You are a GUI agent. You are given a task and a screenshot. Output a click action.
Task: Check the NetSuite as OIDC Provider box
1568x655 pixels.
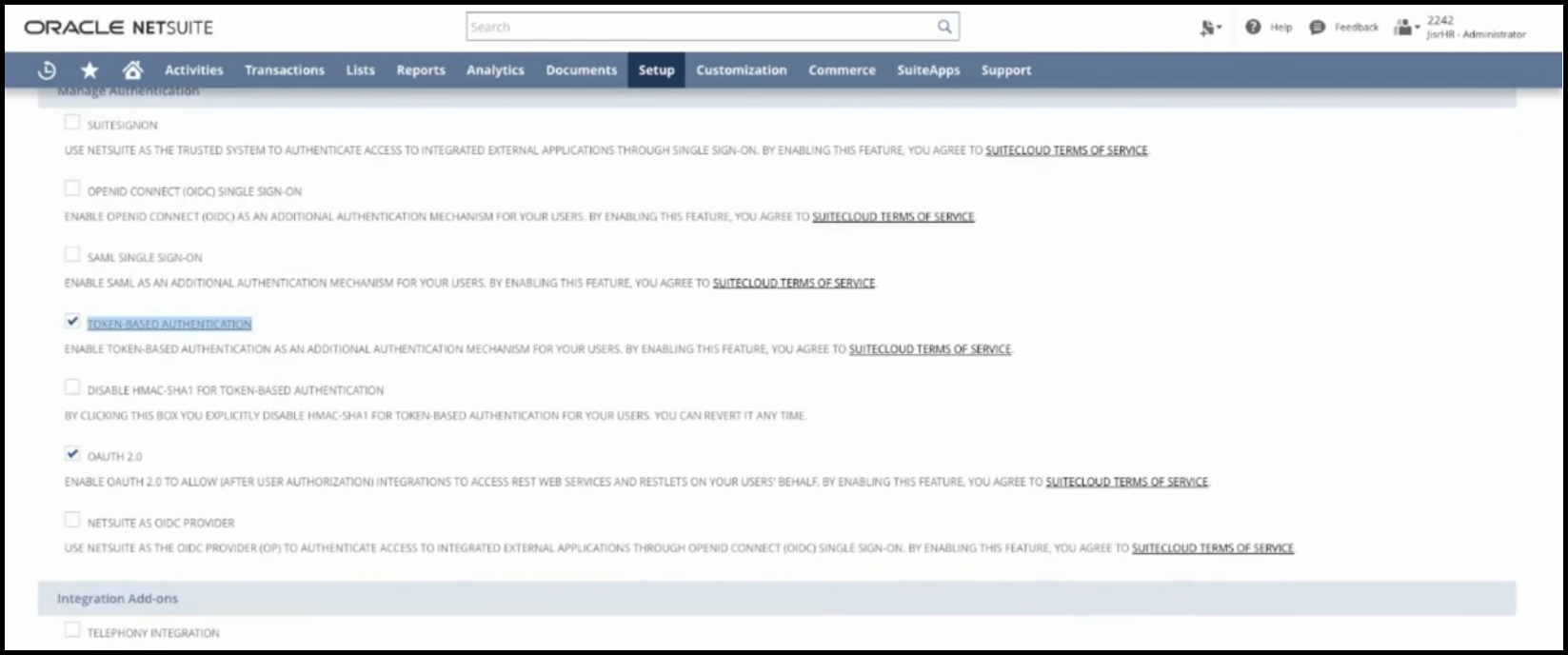(72, 521)
